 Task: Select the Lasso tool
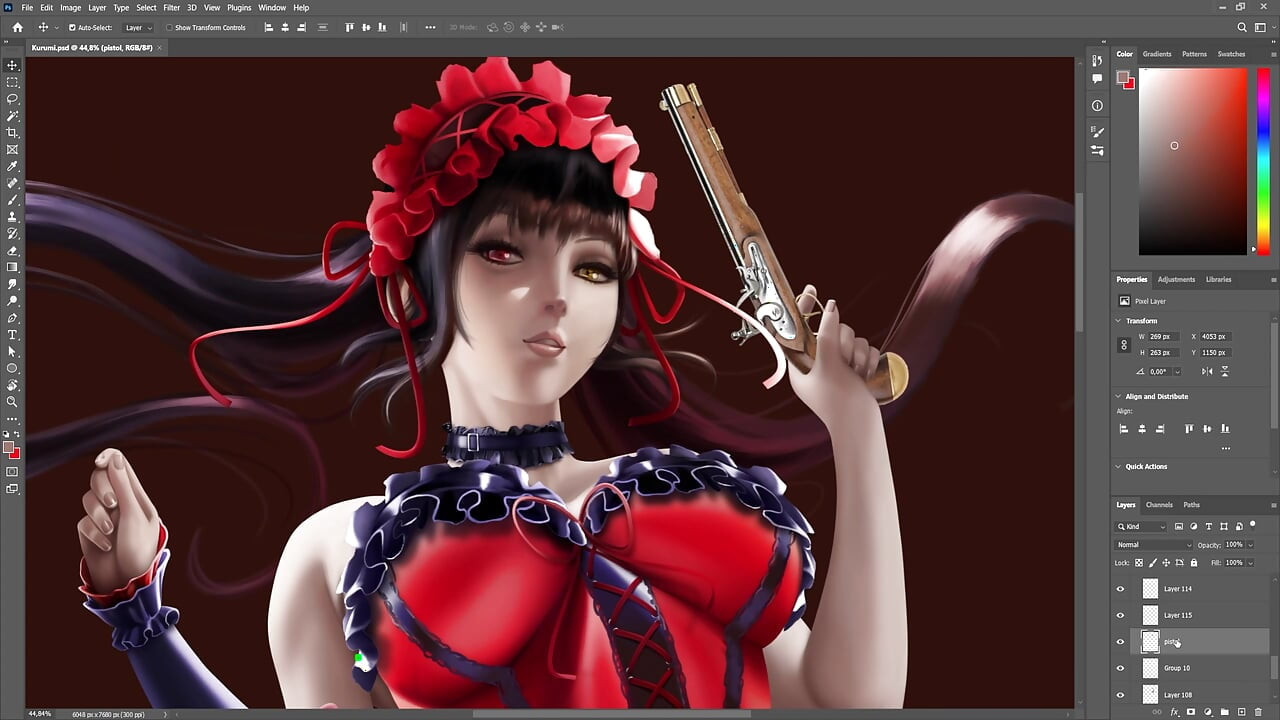12,99
